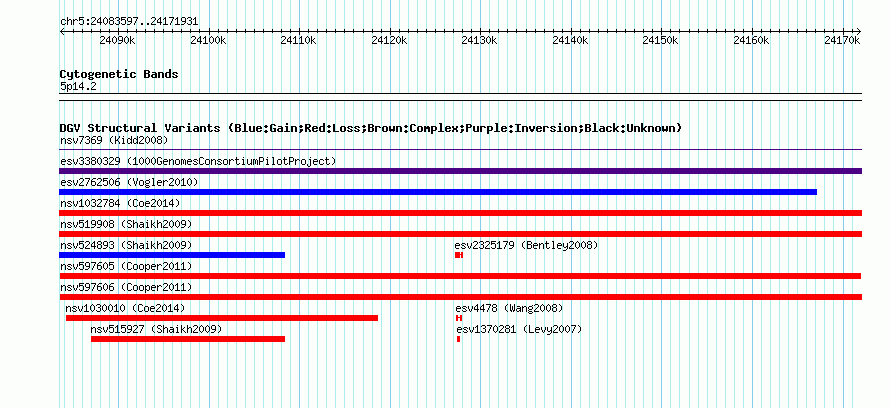Click the 24110k ruler tick label

click(299, 41)
